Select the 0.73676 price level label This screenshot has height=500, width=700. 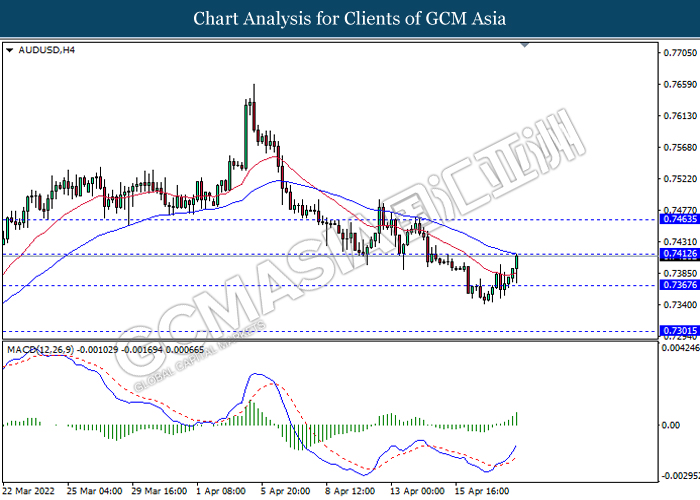[x=679, y=285]
